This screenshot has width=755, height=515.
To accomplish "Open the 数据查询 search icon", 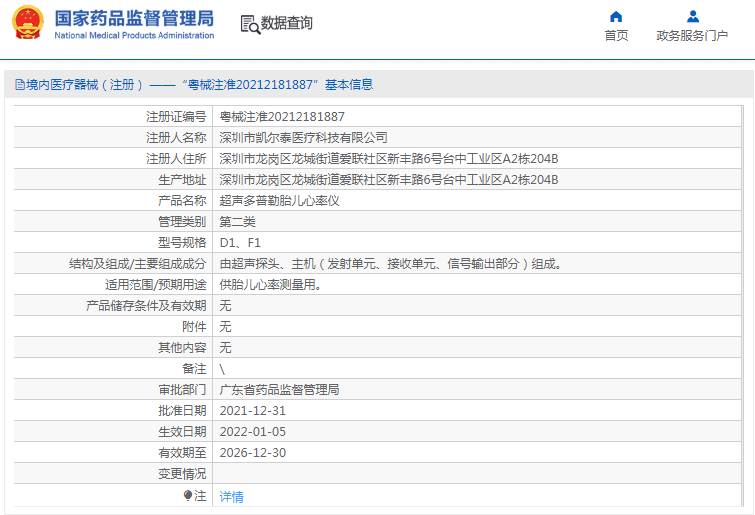I will tap(250, 24).
